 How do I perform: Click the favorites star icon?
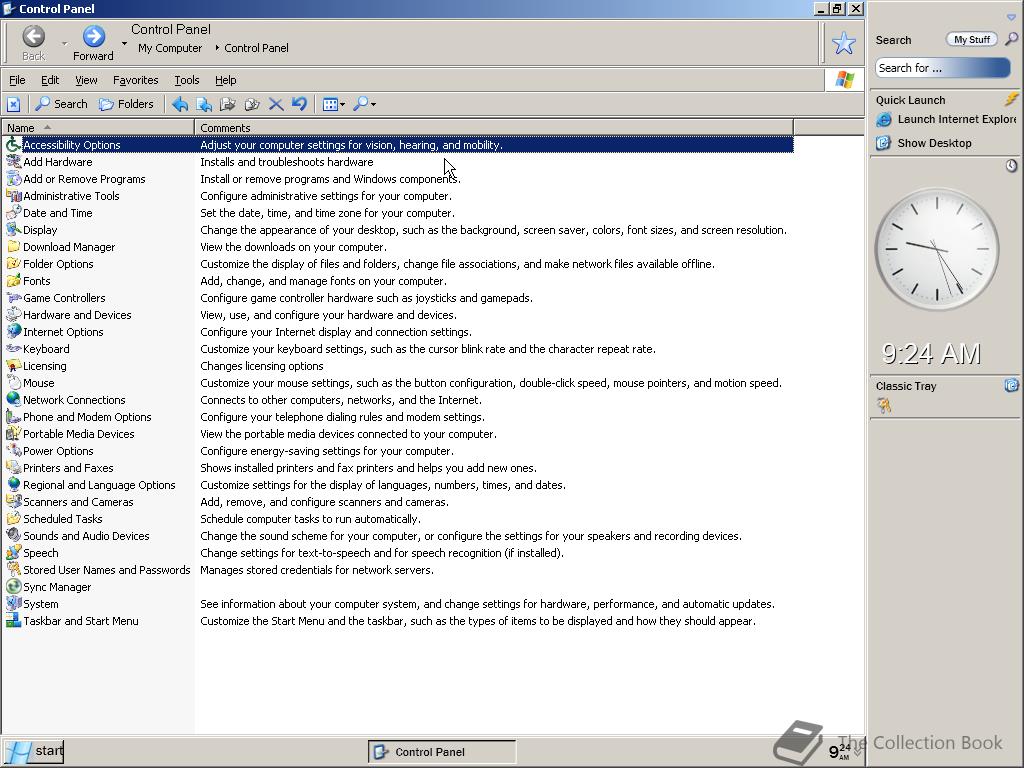pyautogui.click(x=843, y=43)
